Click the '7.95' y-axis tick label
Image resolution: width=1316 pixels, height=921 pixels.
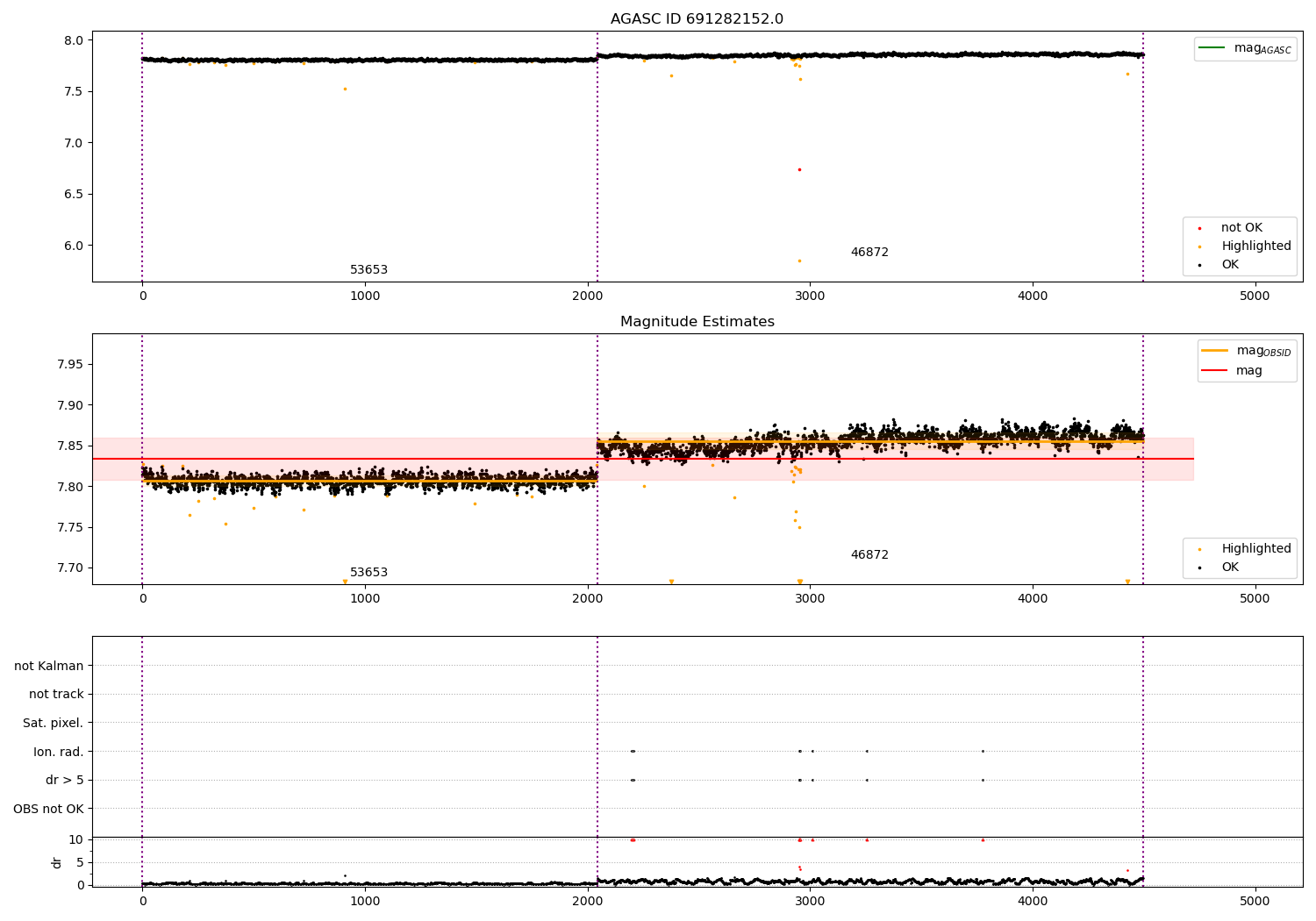pos(70,365)
